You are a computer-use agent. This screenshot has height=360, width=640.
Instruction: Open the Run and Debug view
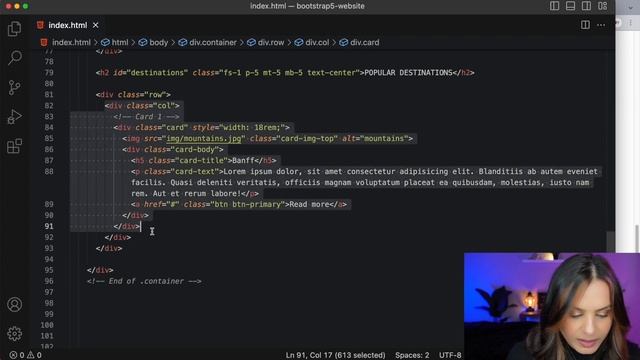coord(15,117)
